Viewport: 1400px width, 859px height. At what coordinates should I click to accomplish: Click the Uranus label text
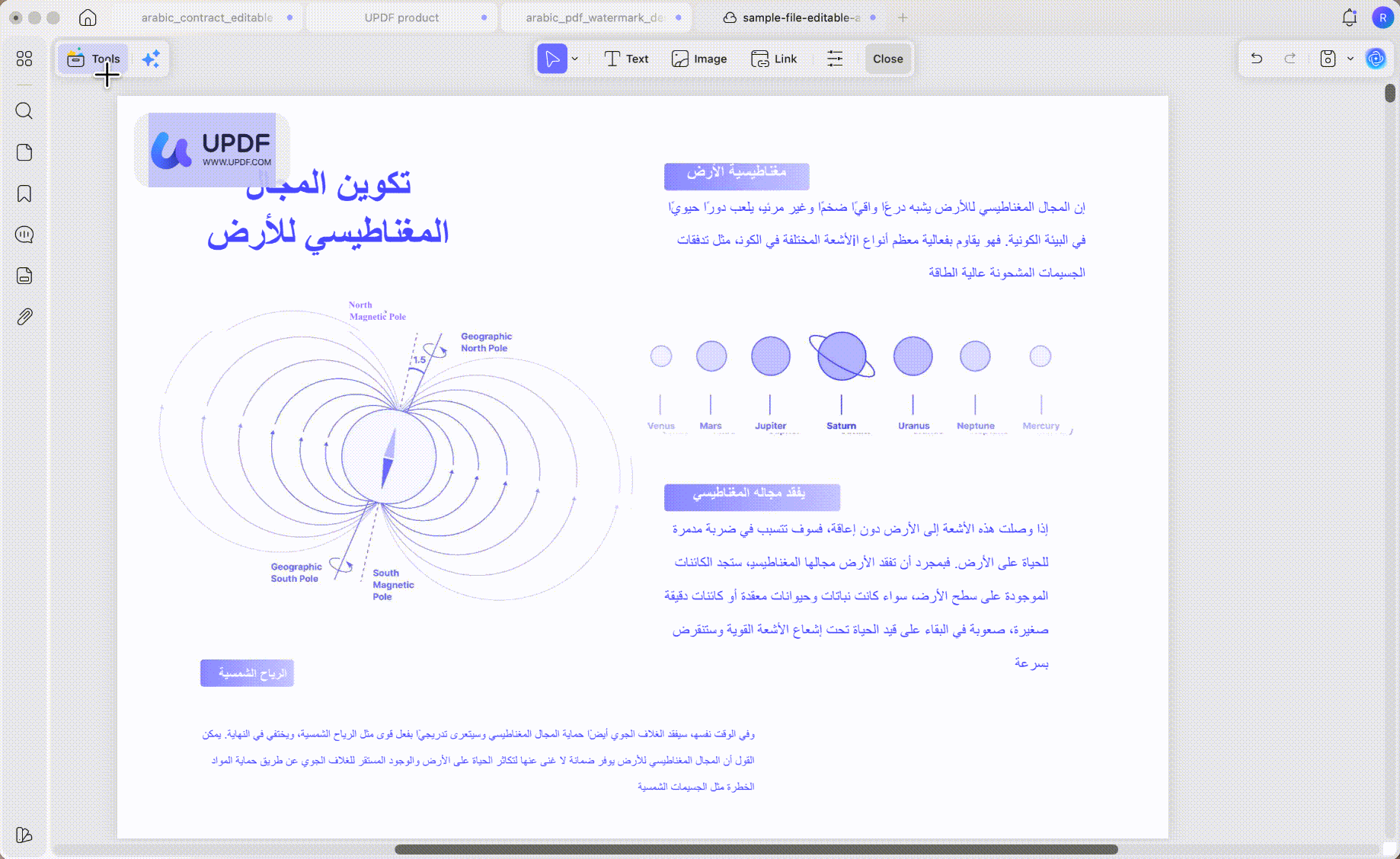[x=913, y=426]
